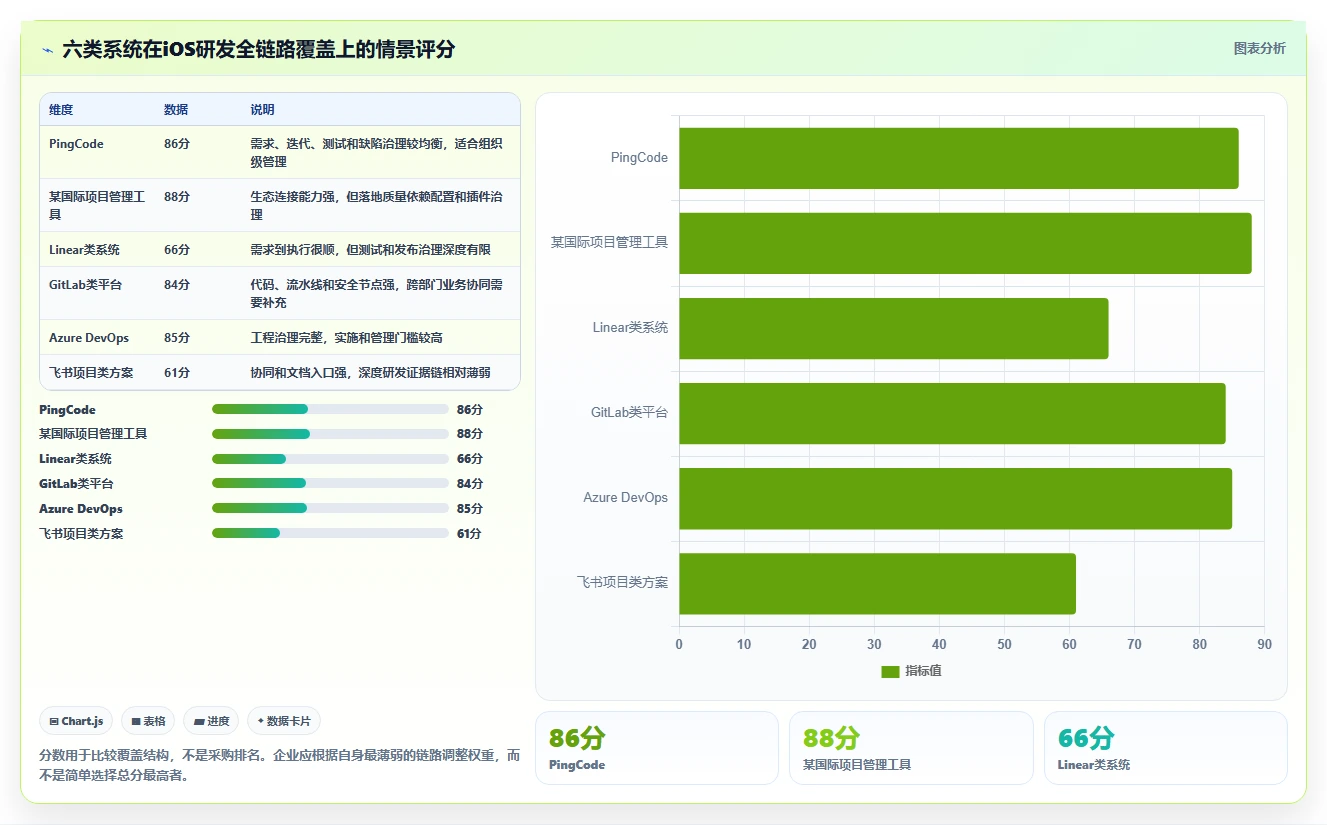The image size is (1327, 825).
Task: Select the Chart.js tag chip
Action: pos(76,721)
